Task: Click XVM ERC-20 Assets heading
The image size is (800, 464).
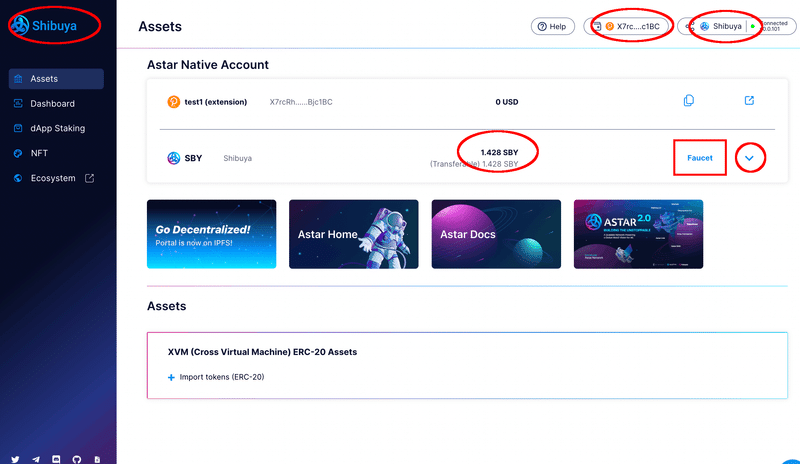Action: pyautogui.click(x=262, y=352)
